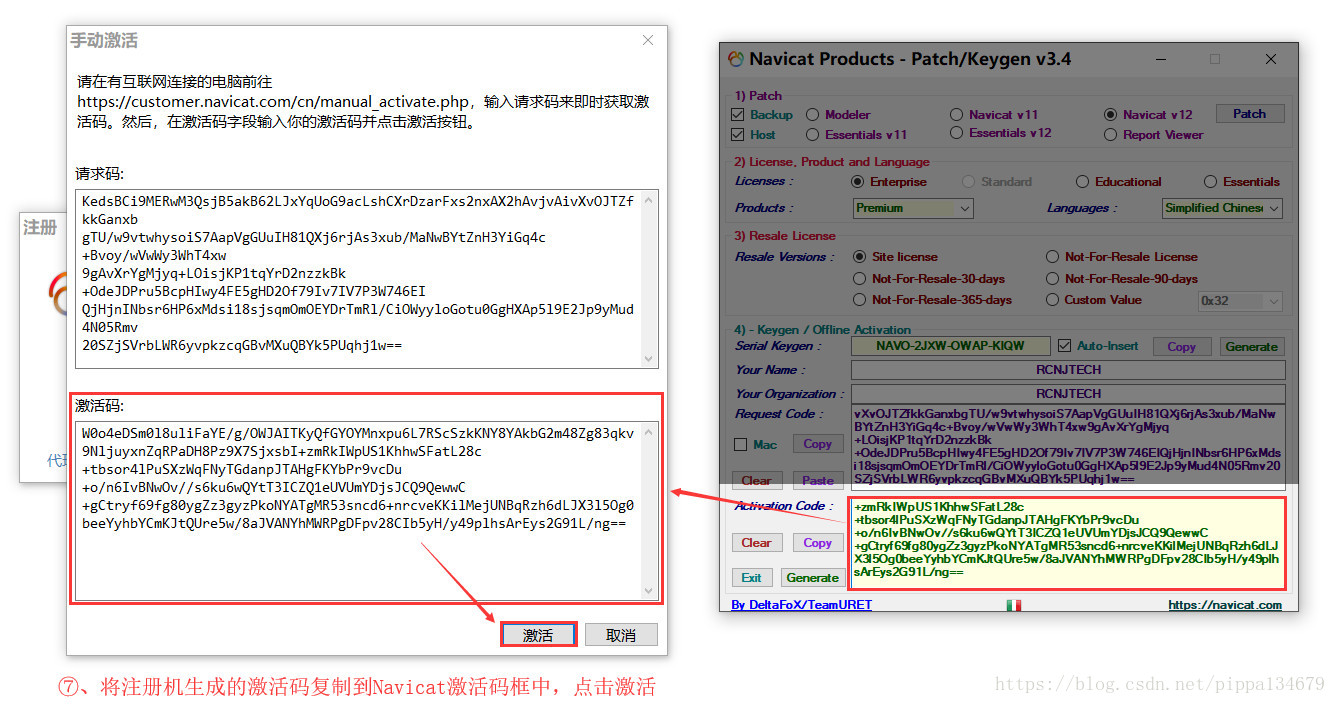Copy the serial key with Copy button
This screenshot has width=1336, height=704.
[1181, 347]
